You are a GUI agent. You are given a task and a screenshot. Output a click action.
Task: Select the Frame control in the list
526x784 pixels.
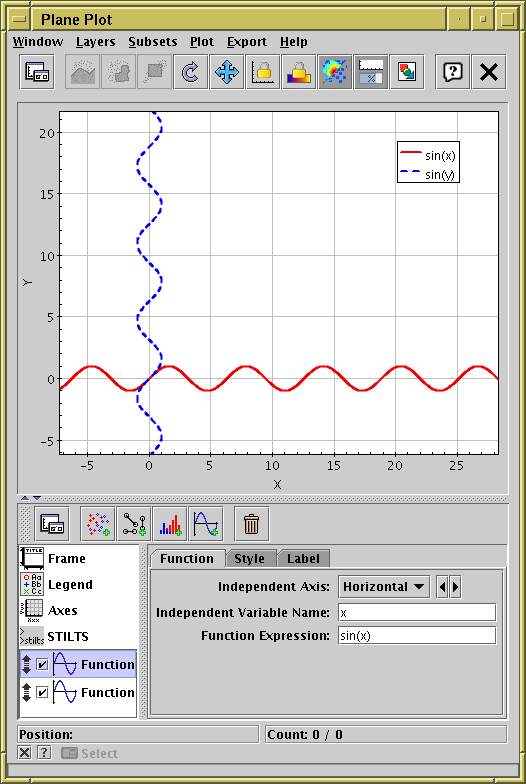point(78,558)
